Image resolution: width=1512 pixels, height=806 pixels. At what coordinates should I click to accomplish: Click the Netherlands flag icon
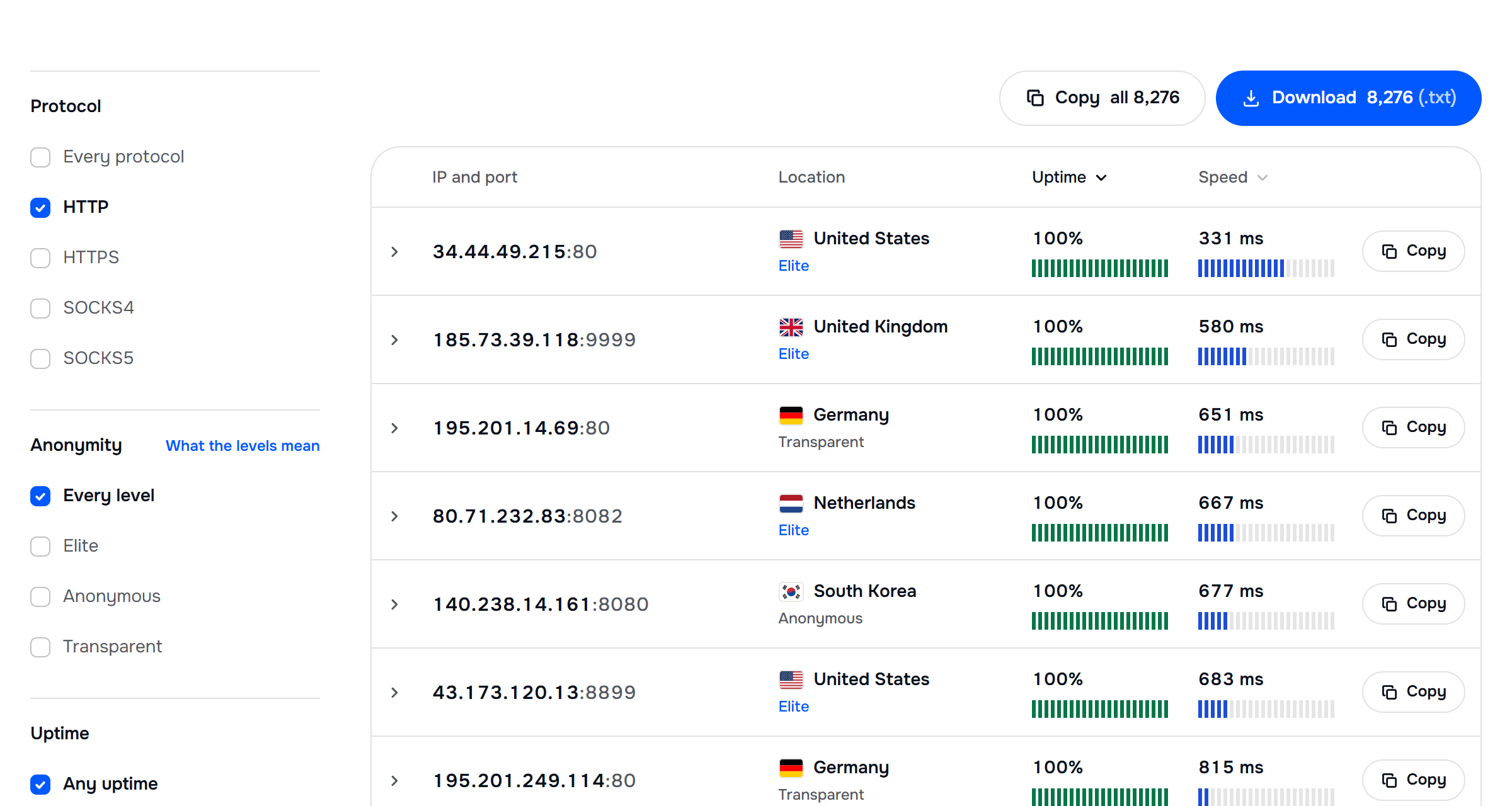click(791, 503)
